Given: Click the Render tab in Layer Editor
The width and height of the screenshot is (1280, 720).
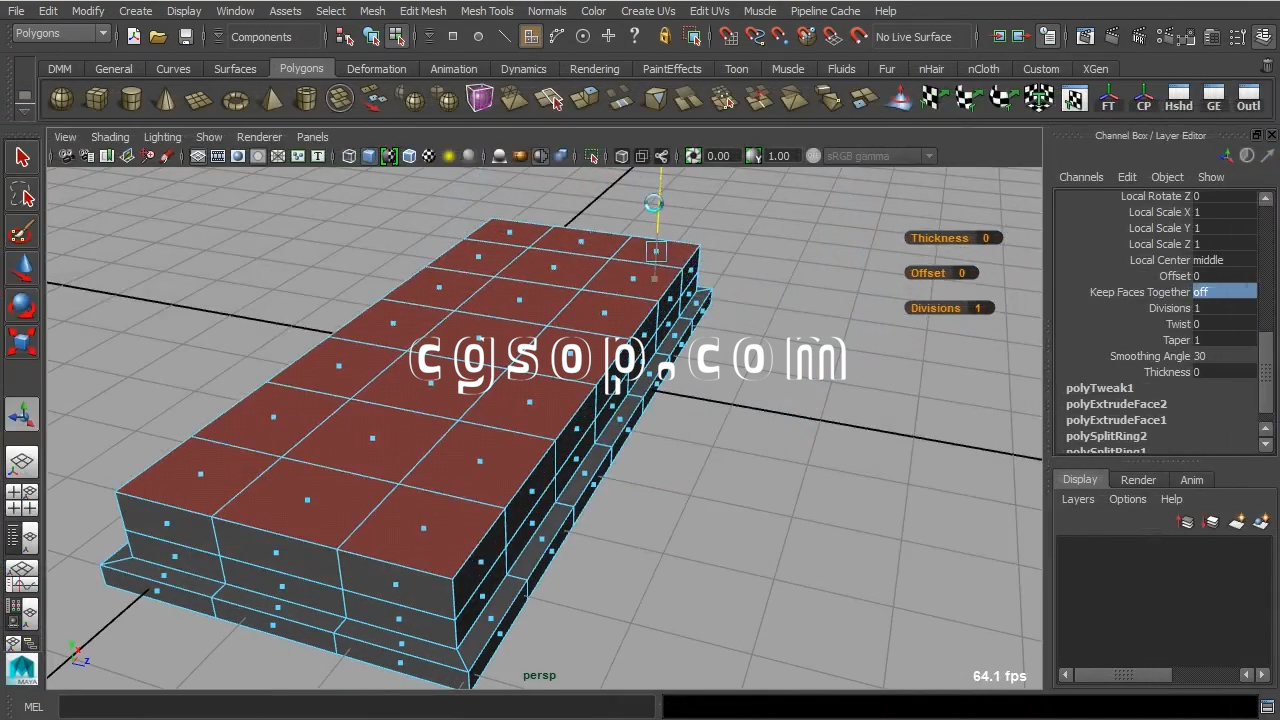Looking at the screenshot, I should (x=1138, y=480).
